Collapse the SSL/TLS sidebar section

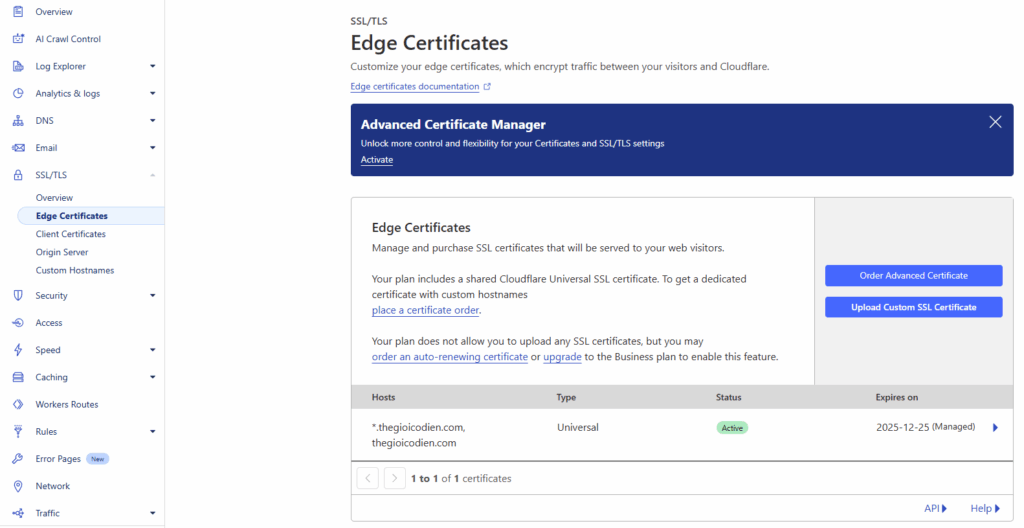[152, 175]
